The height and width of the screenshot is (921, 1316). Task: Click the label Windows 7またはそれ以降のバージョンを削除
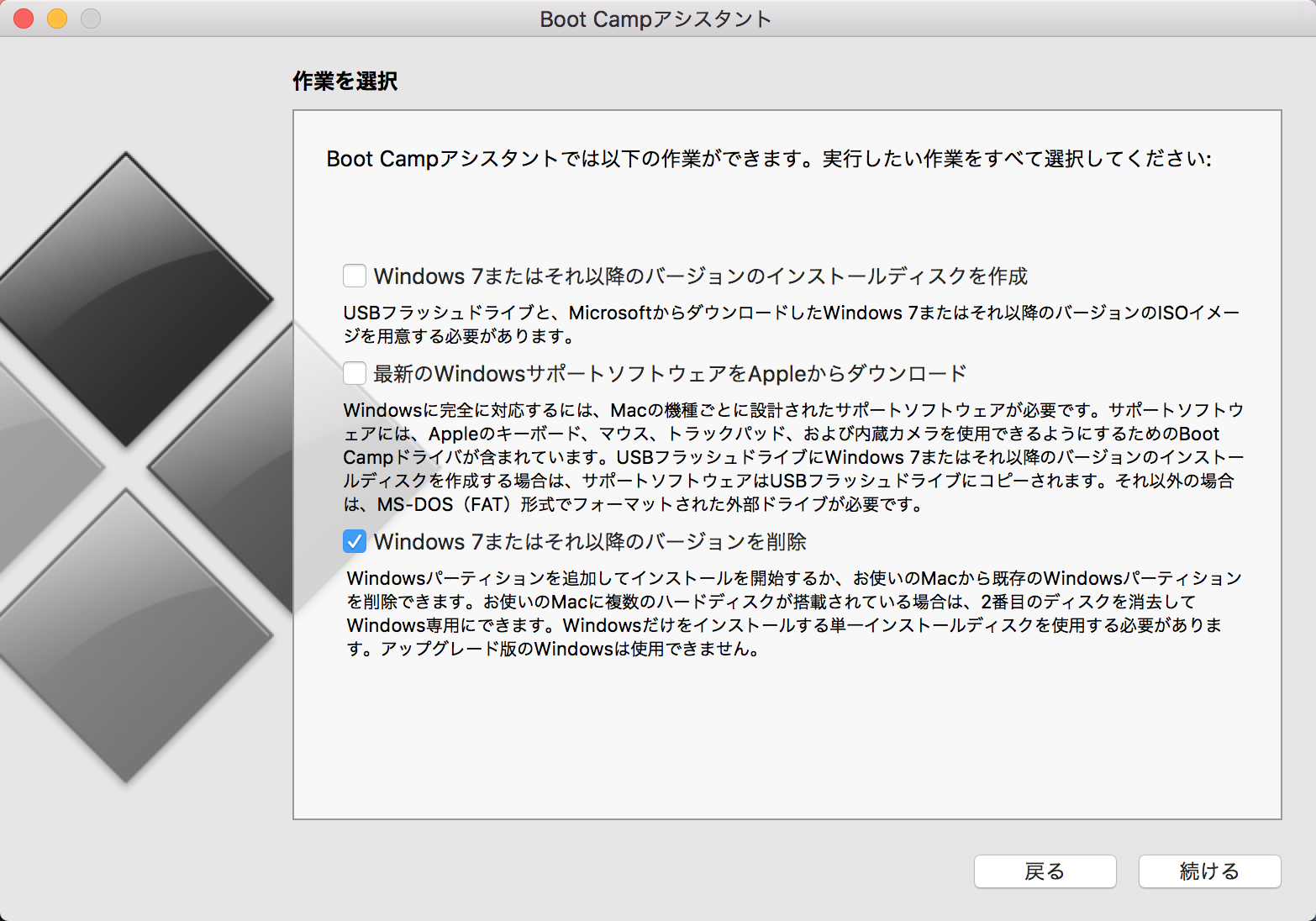[590, 542]
